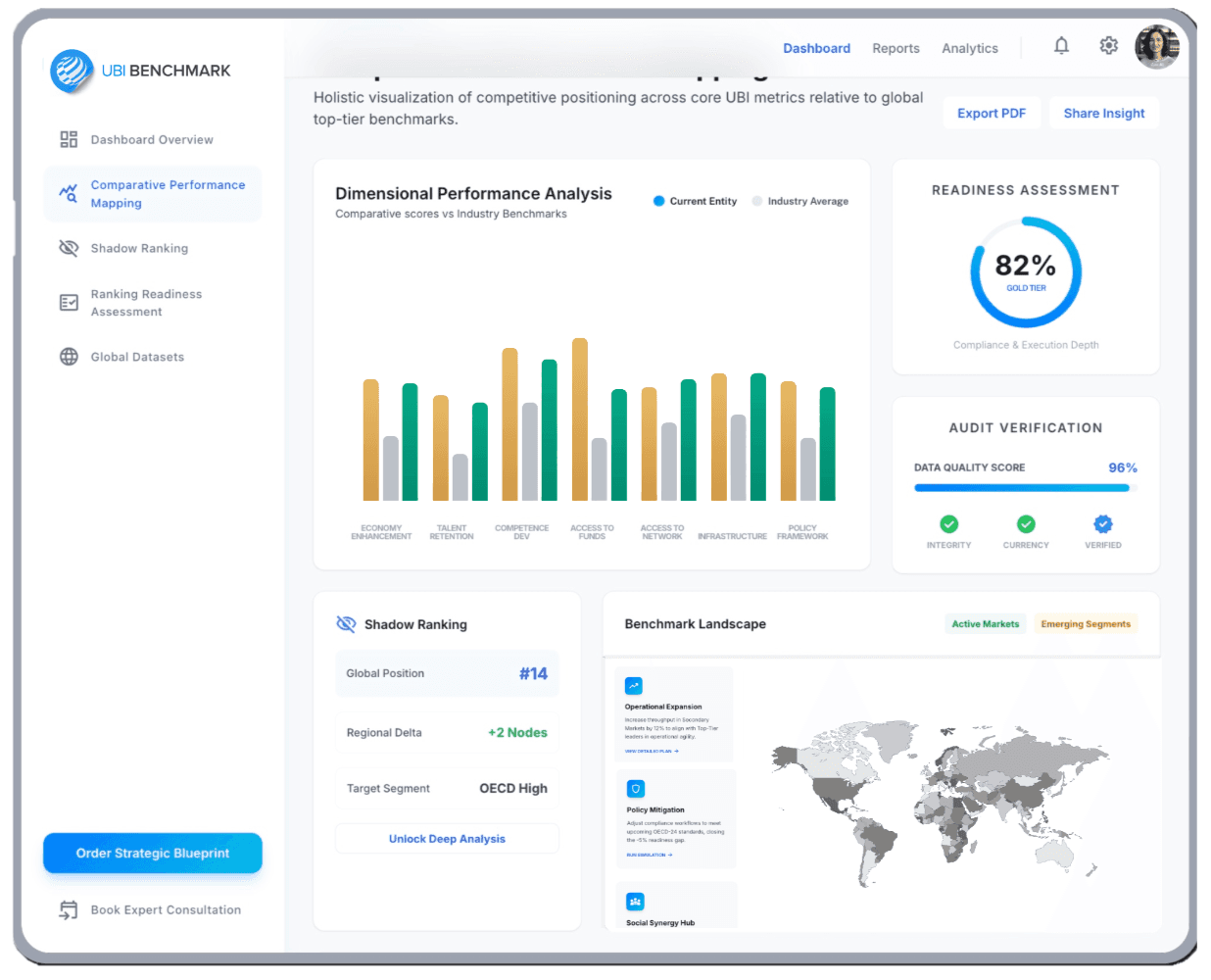
Task: Expand the user profile menu
Action: tap(1157, 46)
